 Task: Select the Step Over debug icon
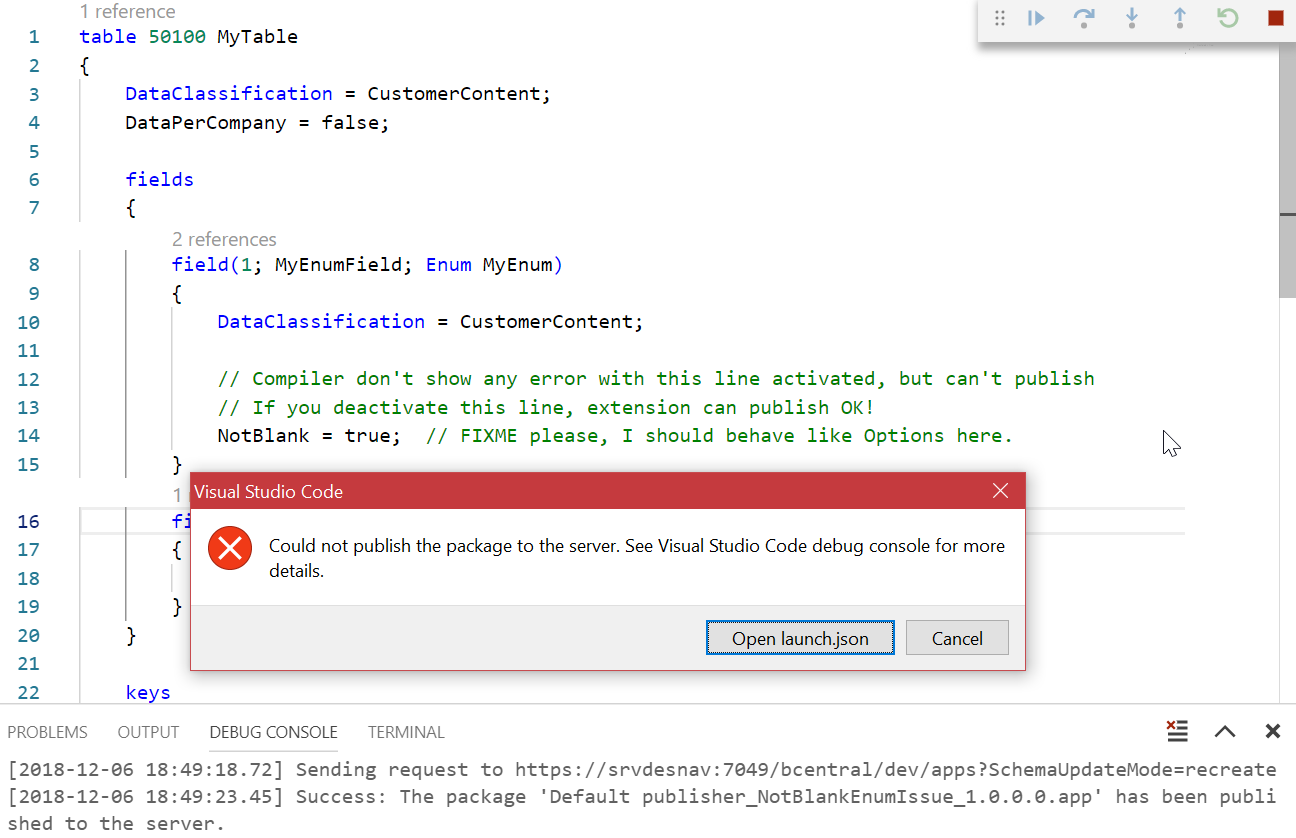click(1084, 17)
